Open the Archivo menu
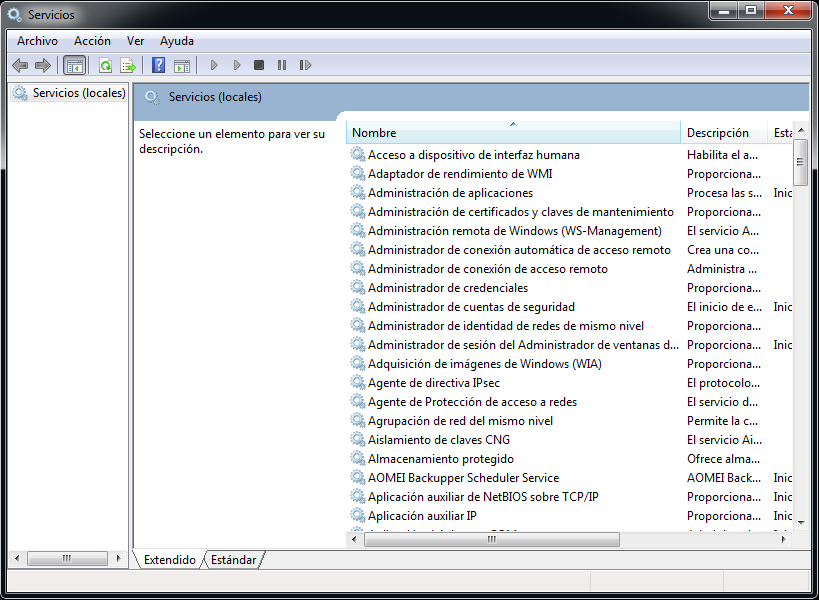This screenshot has height=600, width=819. [37, 41]
